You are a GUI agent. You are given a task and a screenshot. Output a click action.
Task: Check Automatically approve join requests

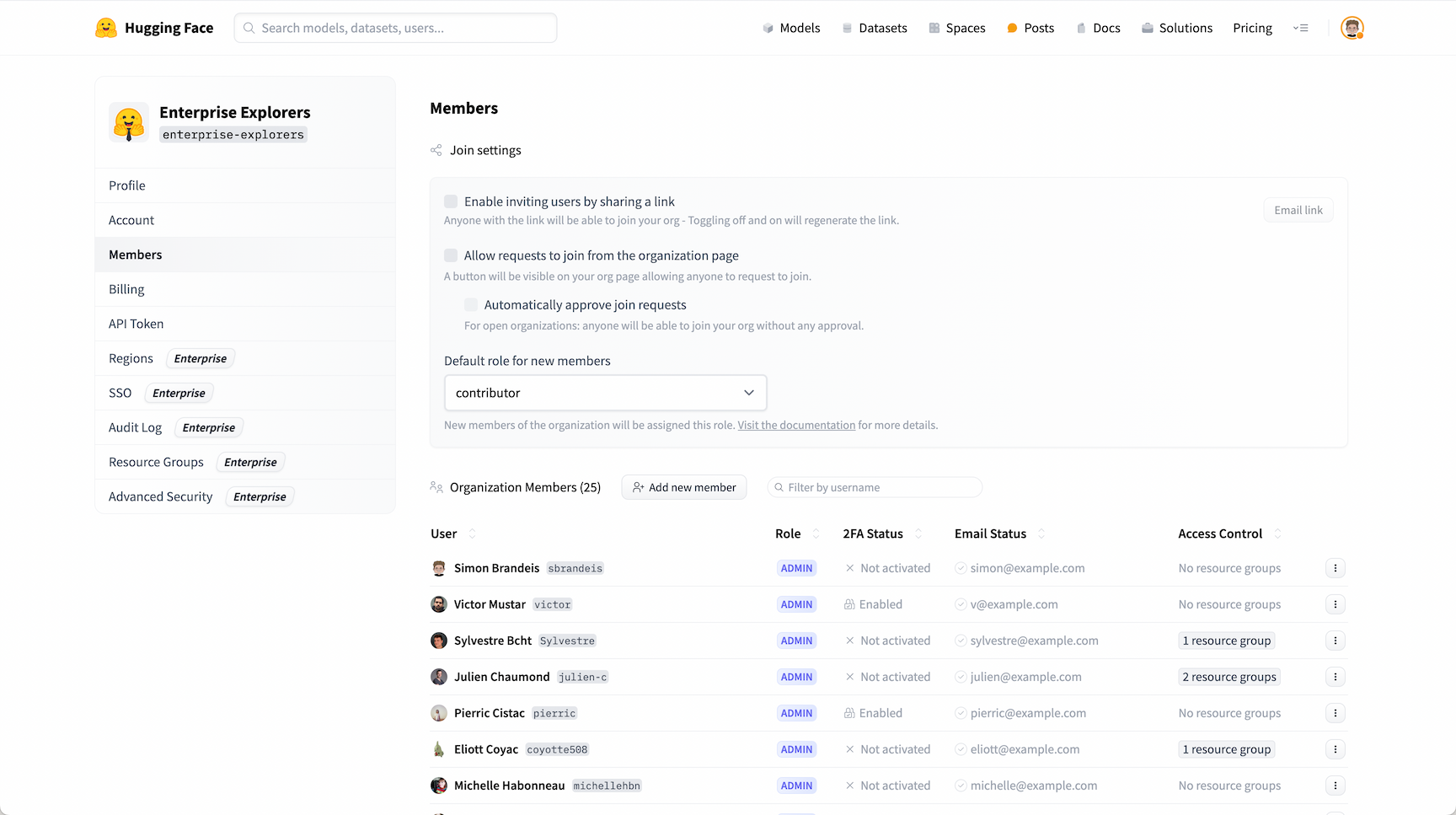(x=471, y=305)
